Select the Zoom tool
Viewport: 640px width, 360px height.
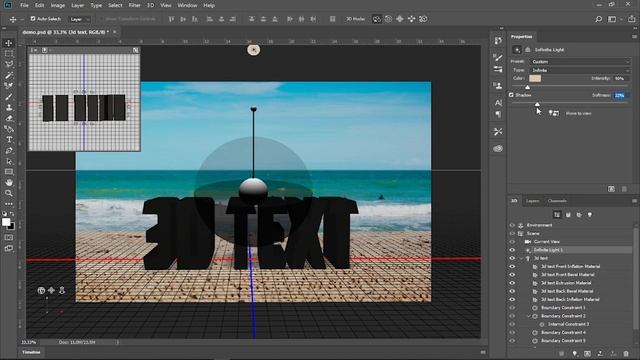[x=9, y=193]
